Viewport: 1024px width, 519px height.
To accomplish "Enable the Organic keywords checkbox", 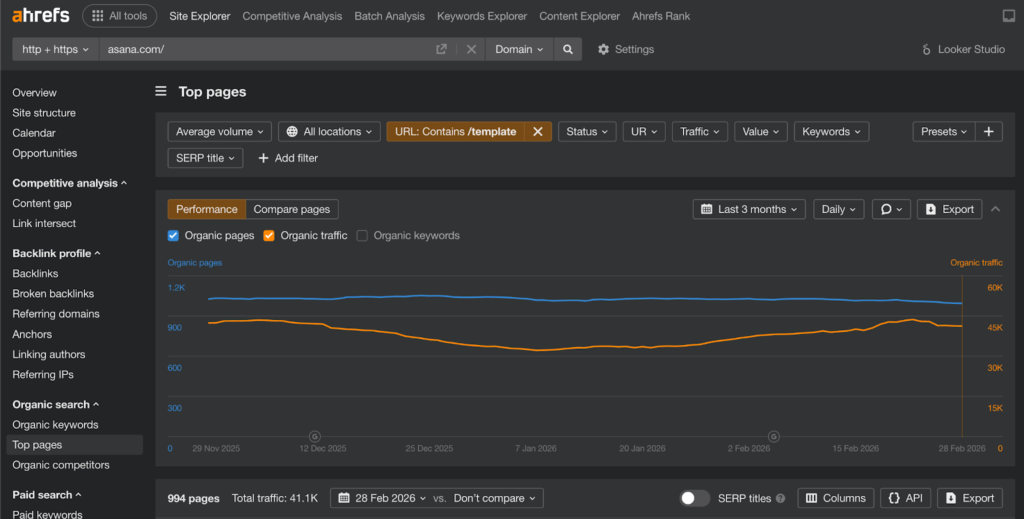I will pos(363,236).
